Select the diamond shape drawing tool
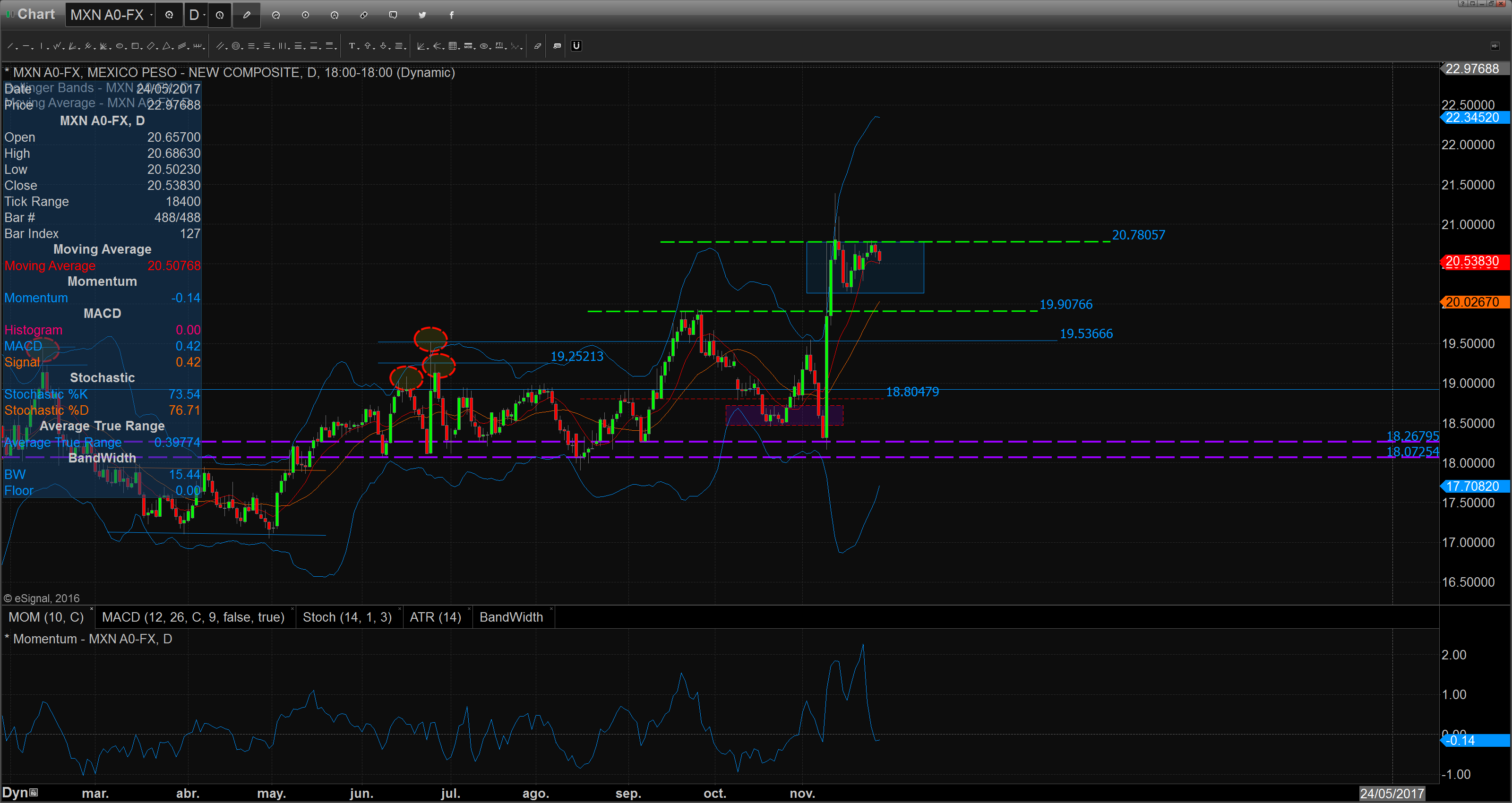Viewport: 1512px width, 803px height. click(x=150, y=46)
